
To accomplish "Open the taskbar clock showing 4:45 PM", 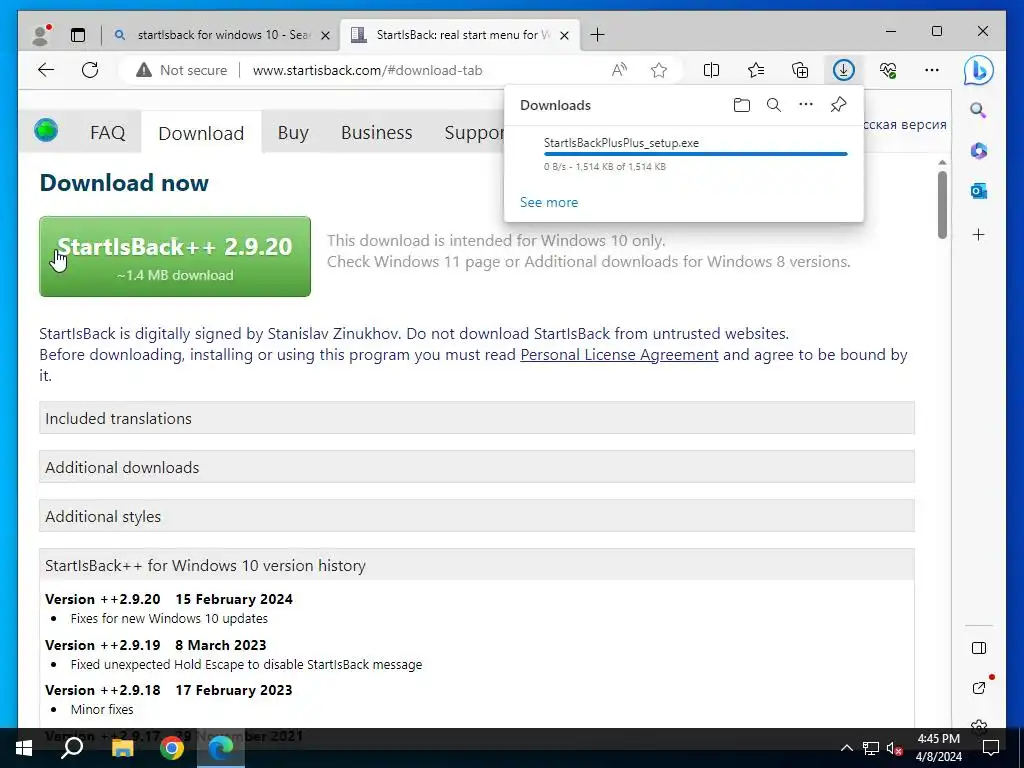I will [938, 748].
